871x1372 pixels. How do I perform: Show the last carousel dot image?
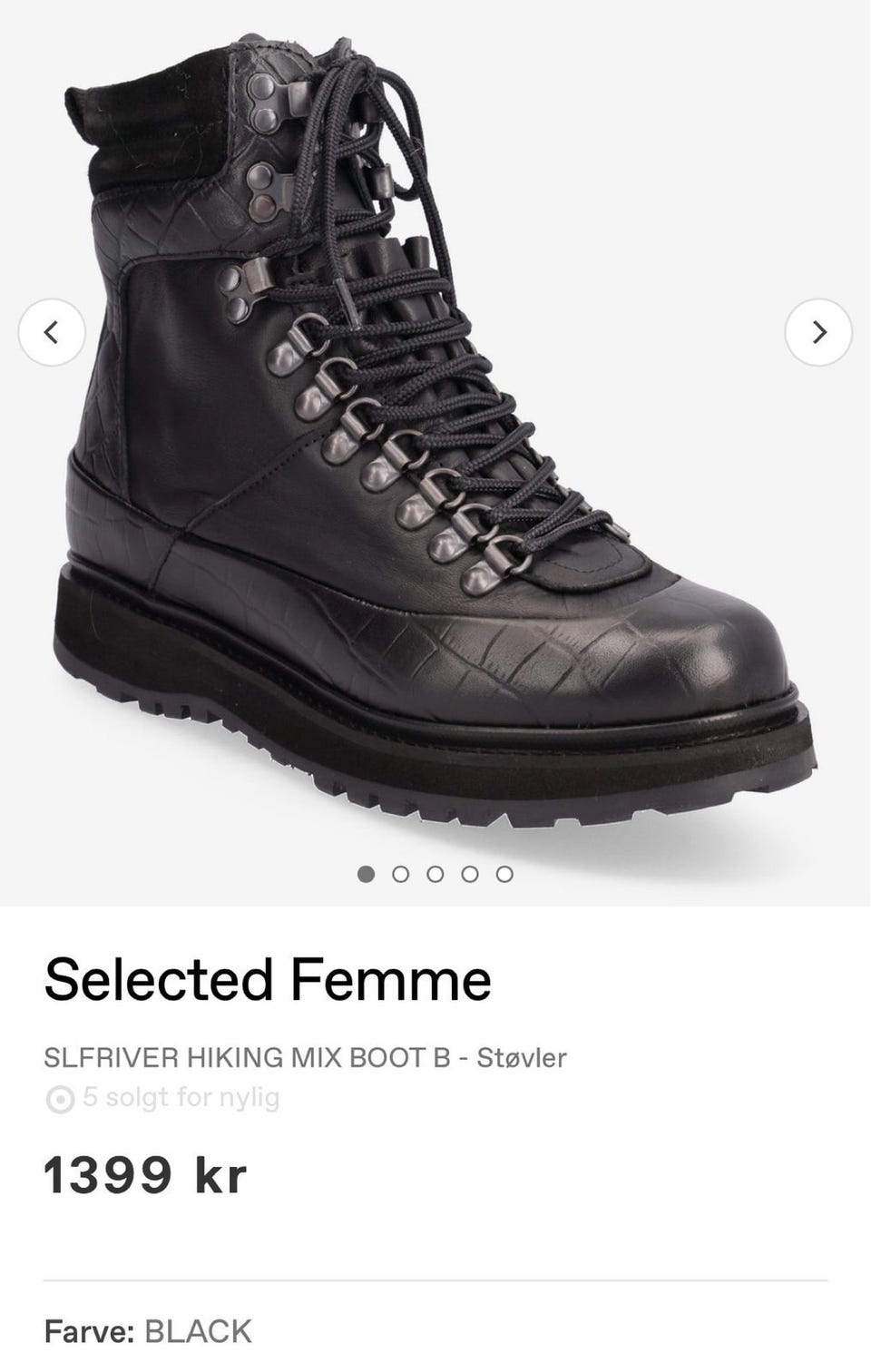[x=504, y=874]
